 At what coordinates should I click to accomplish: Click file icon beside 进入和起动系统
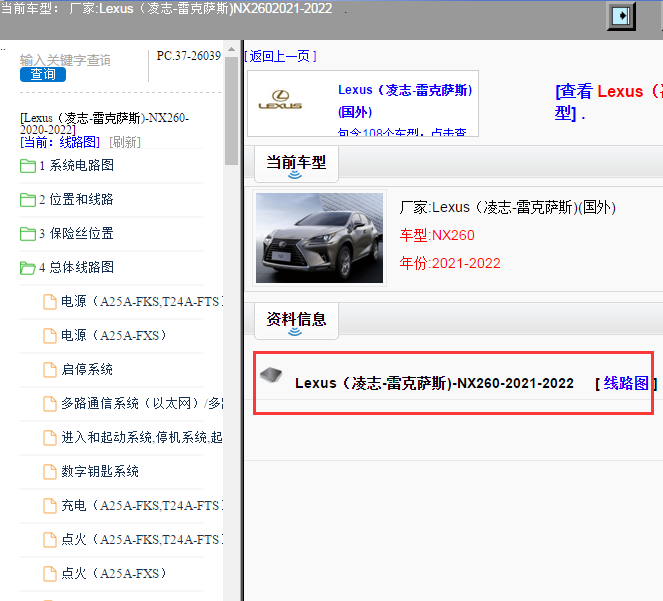pos(50,438)
